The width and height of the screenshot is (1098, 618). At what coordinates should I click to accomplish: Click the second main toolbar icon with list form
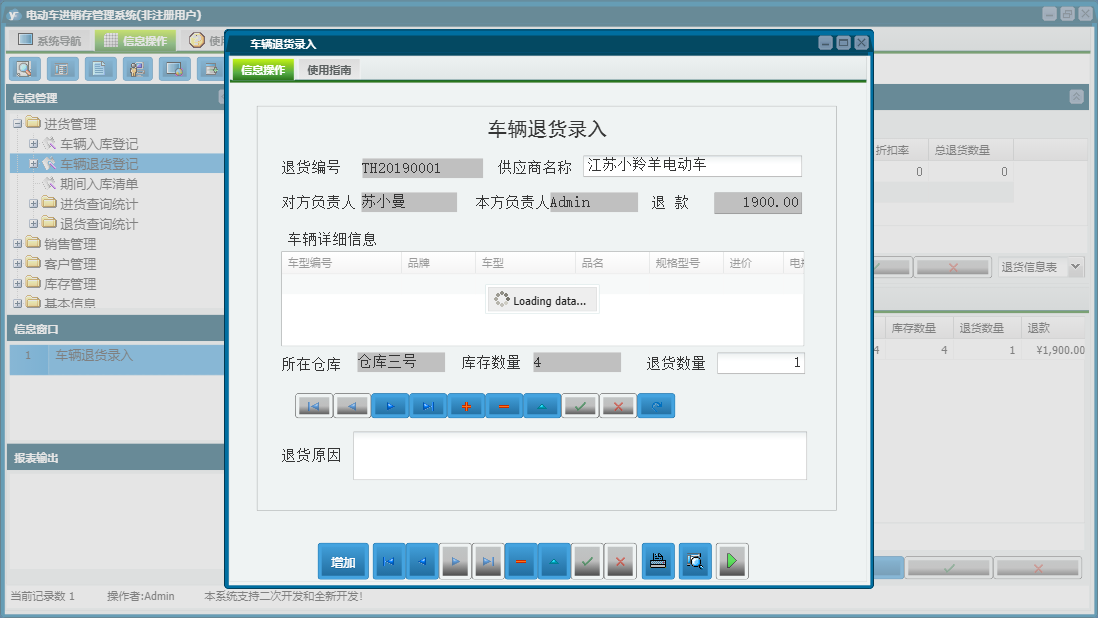[x=62, y=69]
